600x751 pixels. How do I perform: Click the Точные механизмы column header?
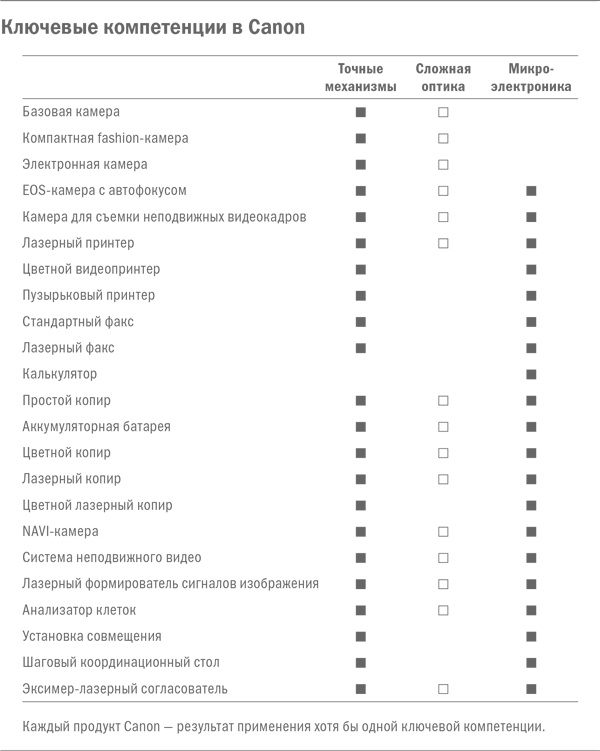[x=360, y=78]
